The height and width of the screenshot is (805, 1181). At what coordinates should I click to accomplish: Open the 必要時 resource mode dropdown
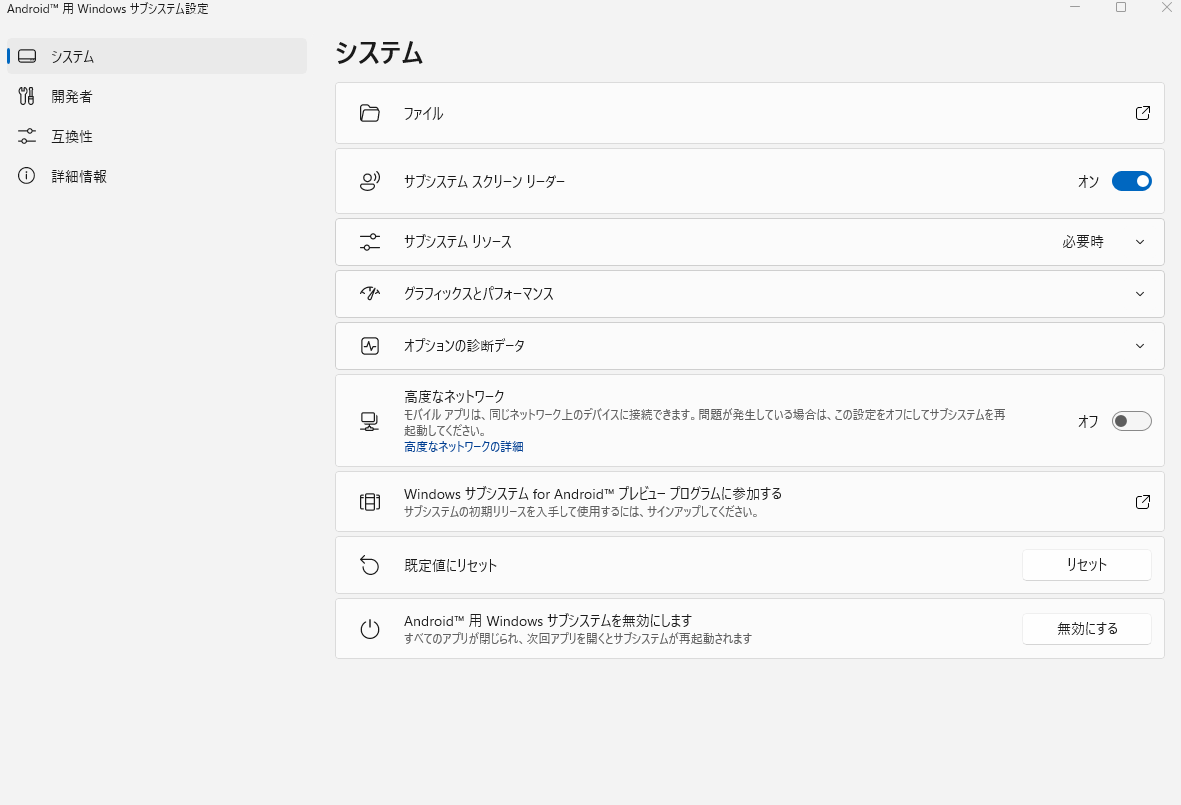pos(1083,242)
